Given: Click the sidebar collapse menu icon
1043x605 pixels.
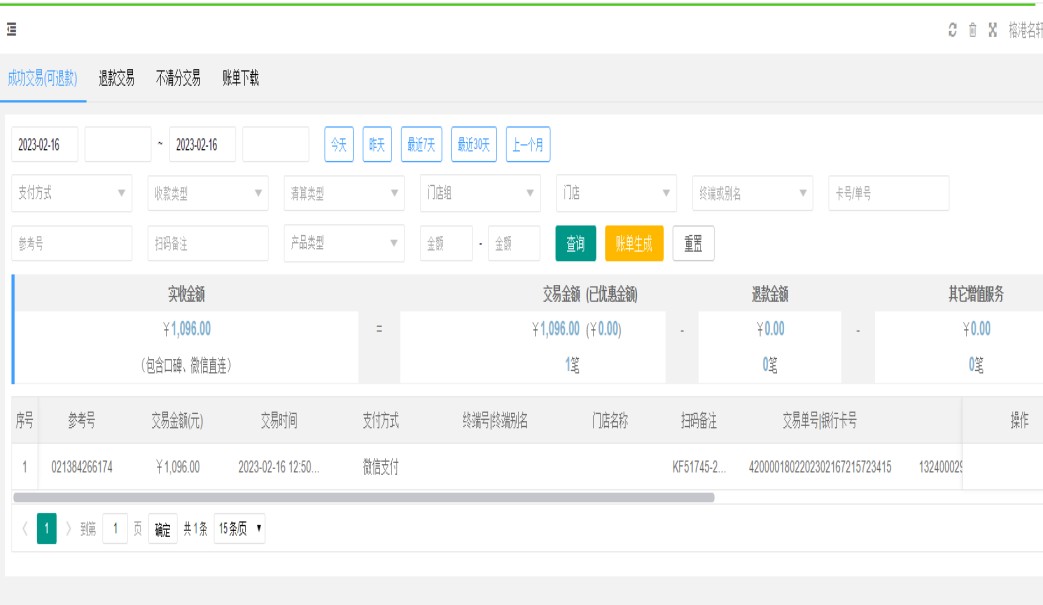Looking at the screenshot, I should coord(11,30).
